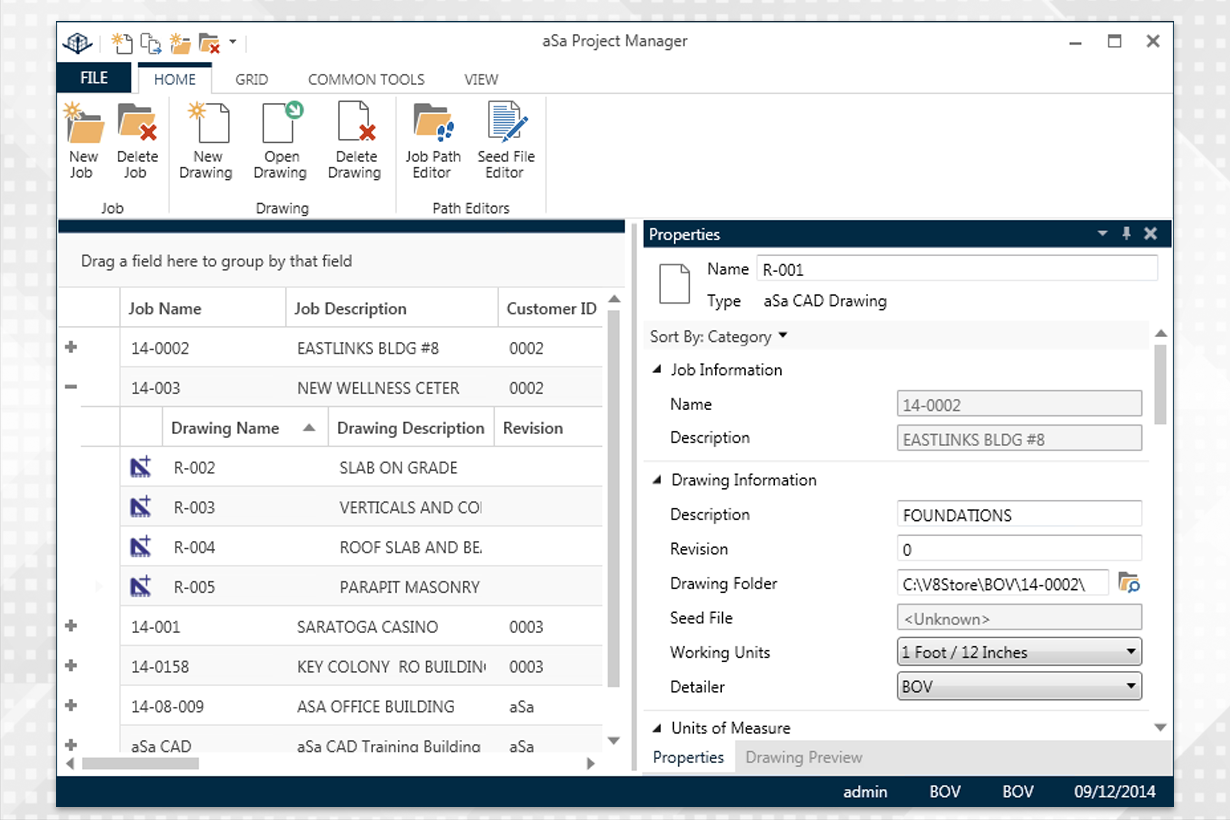
Task: Collapse the Units of Measure section
Action: click(658, 728)
